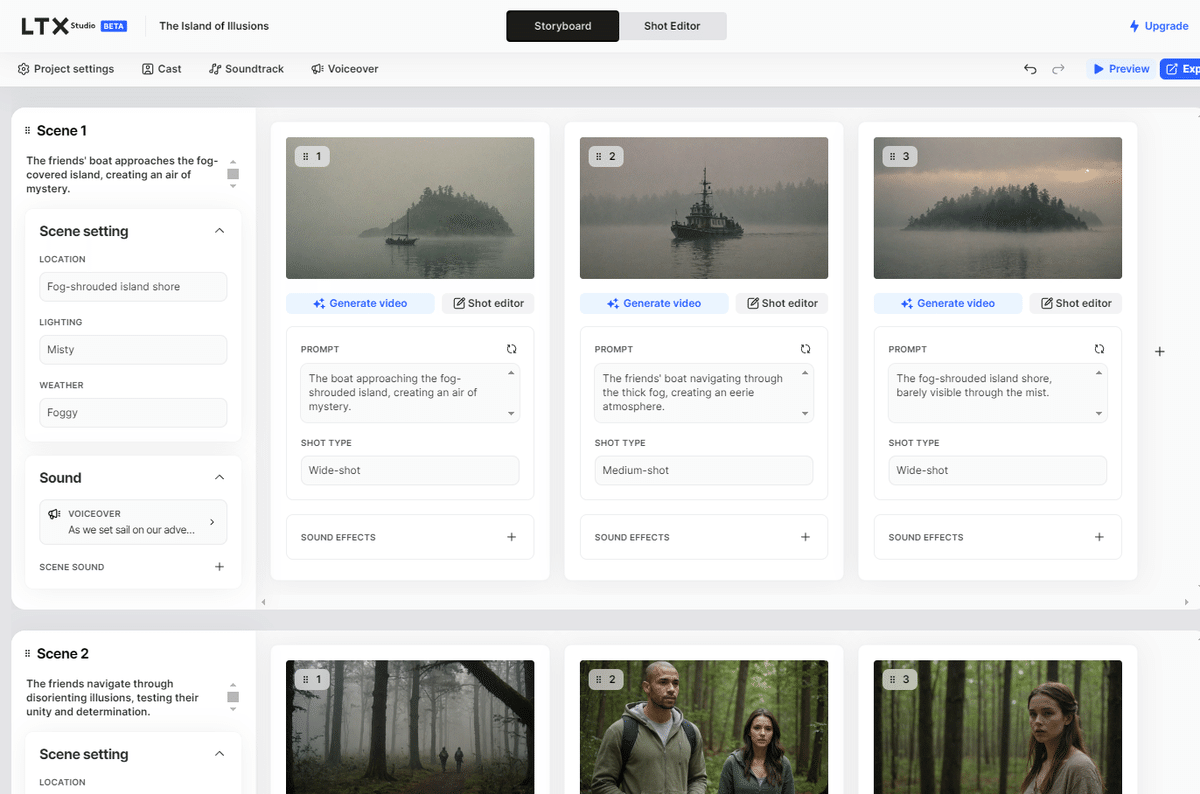This screenshot has width=1200, height=794.
Task: Open the Soundtrack menu
Action: [x=247, y=69]
